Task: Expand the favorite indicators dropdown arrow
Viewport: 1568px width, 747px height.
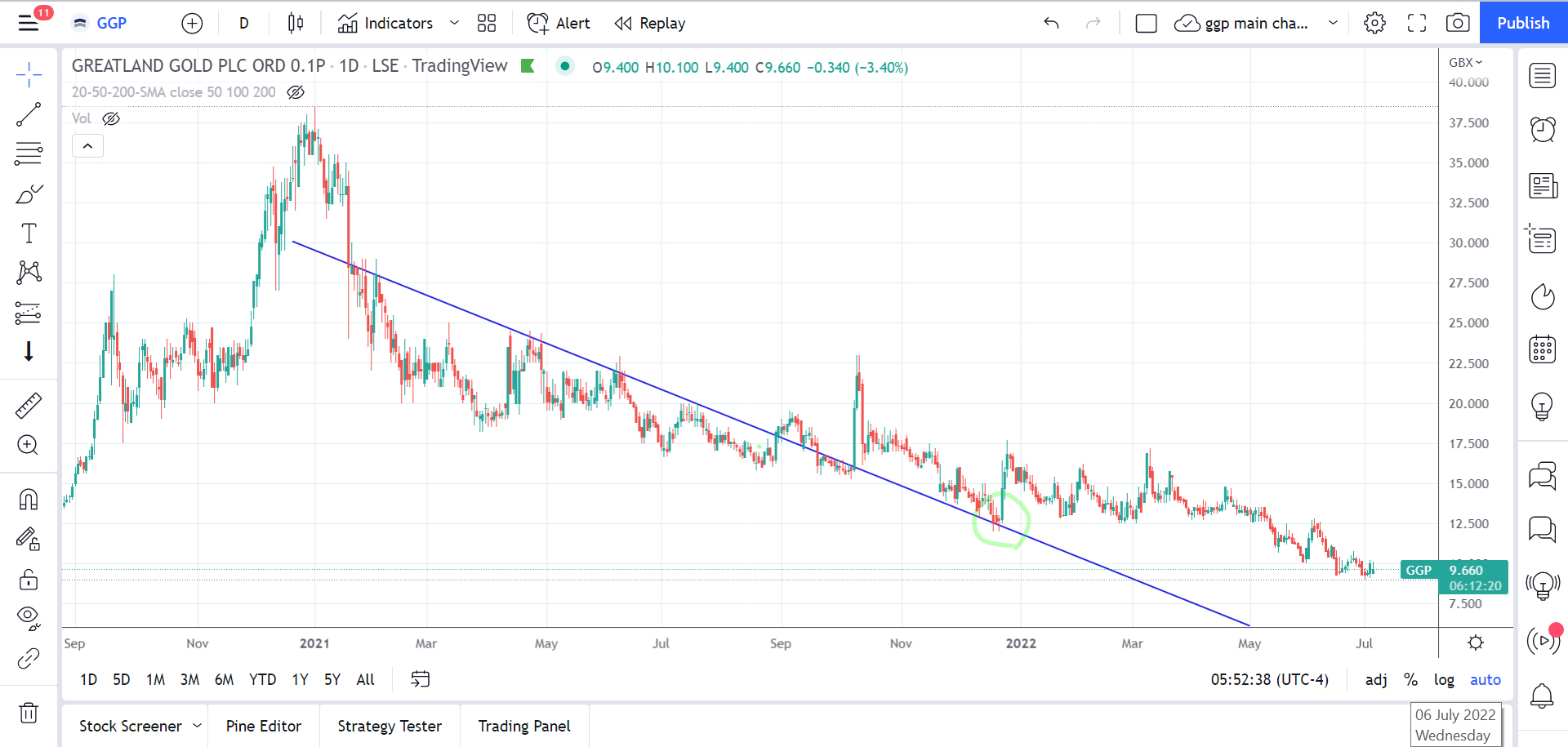Action: (x=455, y=24)
